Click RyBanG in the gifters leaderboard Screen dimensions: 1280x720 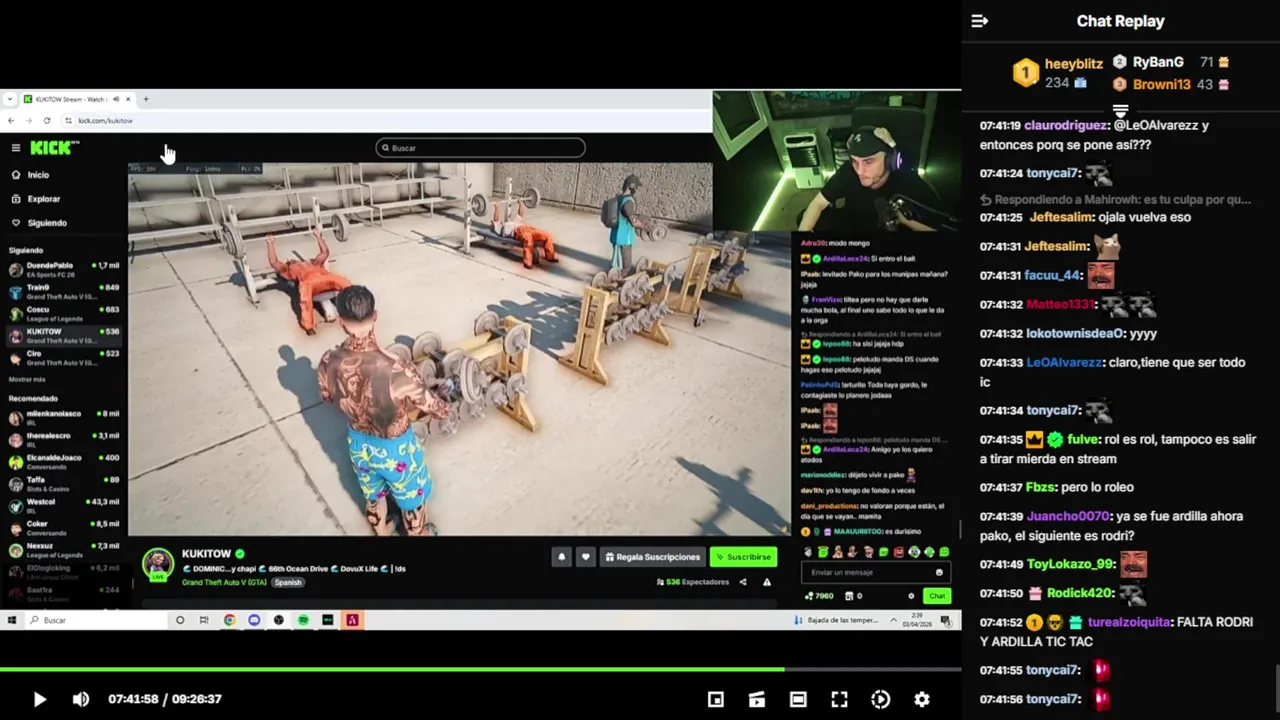tap(1158, 62)
